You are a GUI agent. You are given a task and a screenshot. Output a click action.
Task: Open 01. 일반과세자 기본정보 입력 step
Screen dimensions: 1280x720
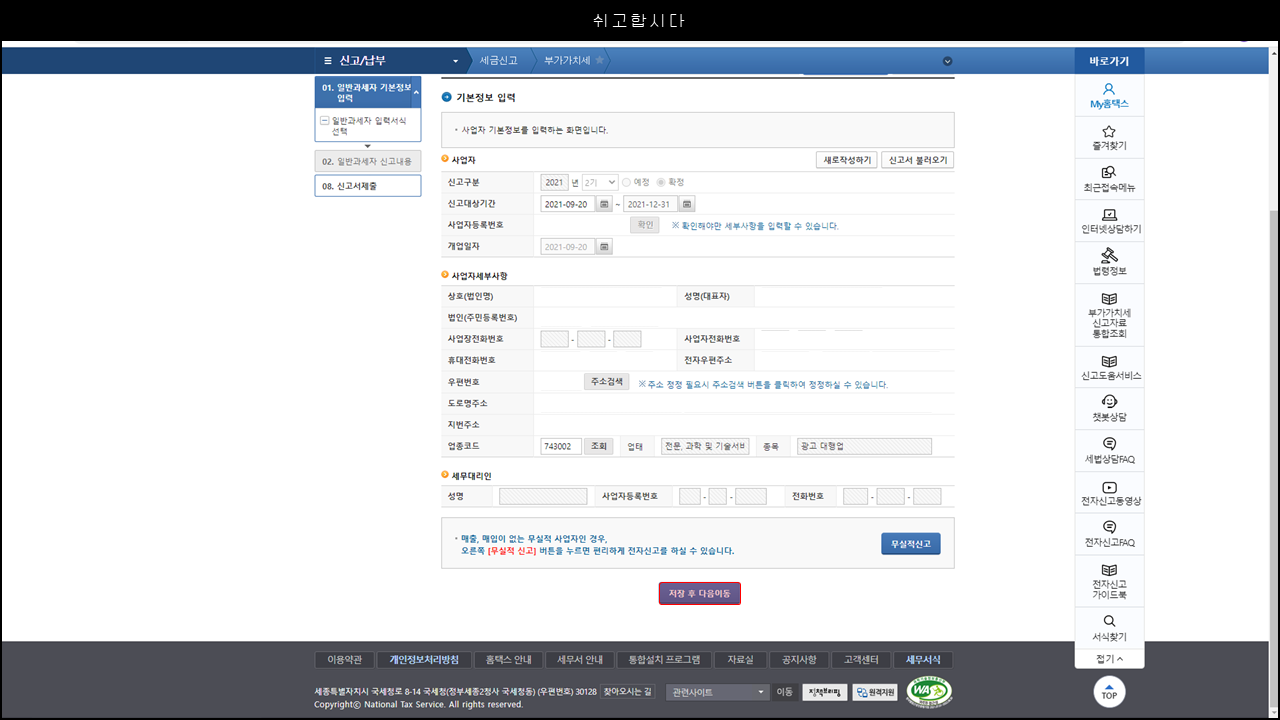[x=368, y=92]
